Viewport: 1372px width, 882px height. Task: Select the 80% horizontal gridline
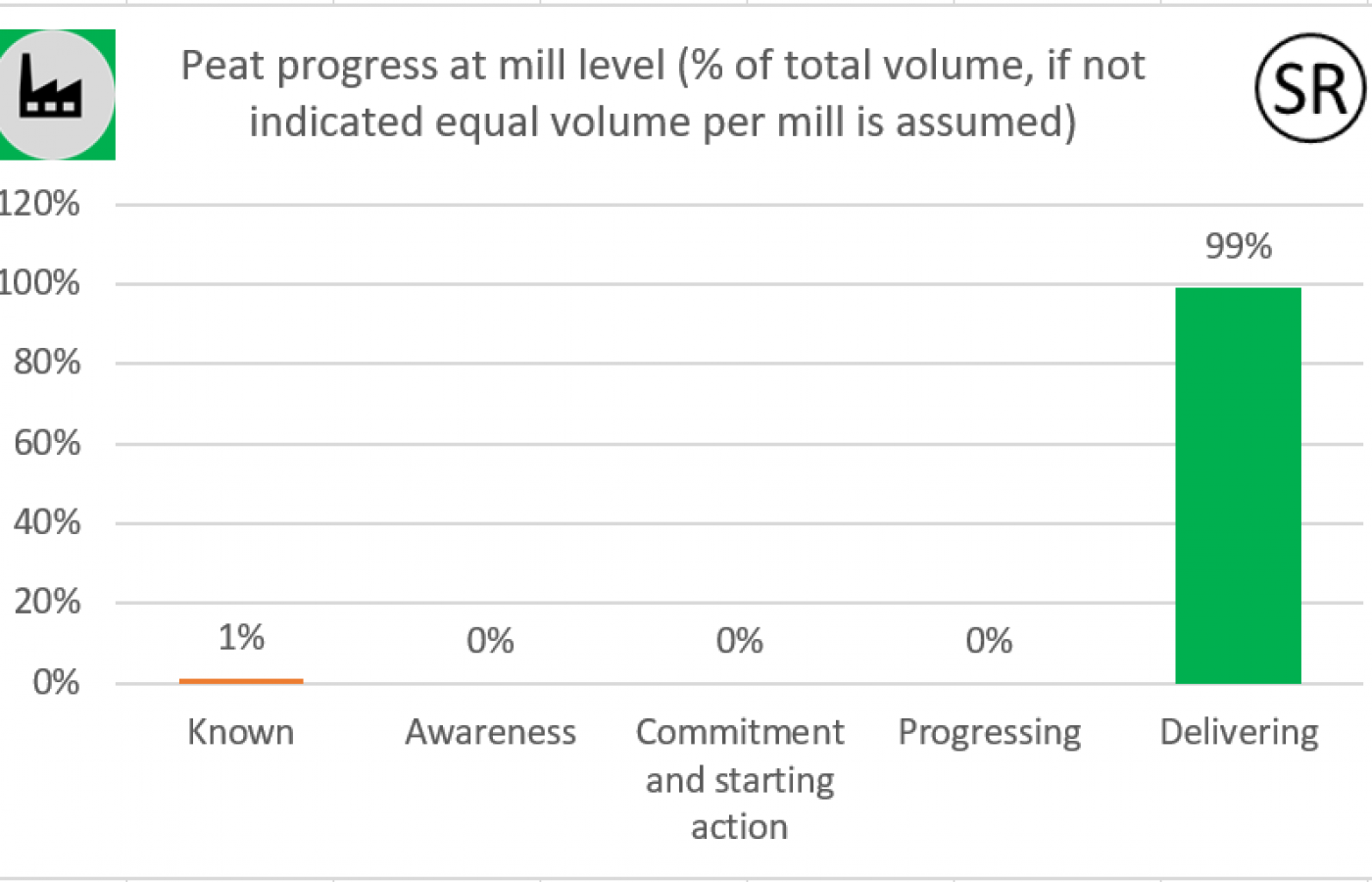pyautogui.click(x=740, y=364)
